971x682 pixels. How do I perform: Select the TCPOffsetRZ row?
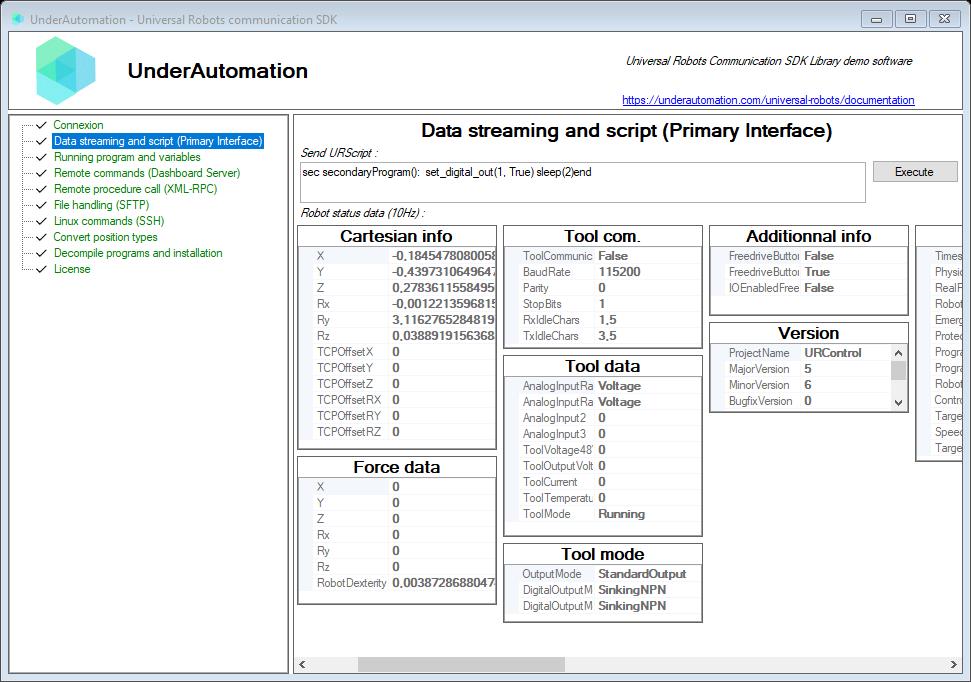pos(398,432)
